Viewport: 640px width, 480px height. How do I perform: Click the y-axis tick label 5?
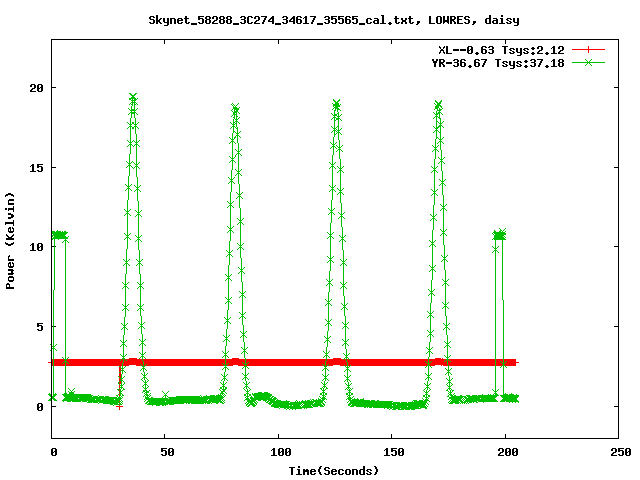click(40, 327)
